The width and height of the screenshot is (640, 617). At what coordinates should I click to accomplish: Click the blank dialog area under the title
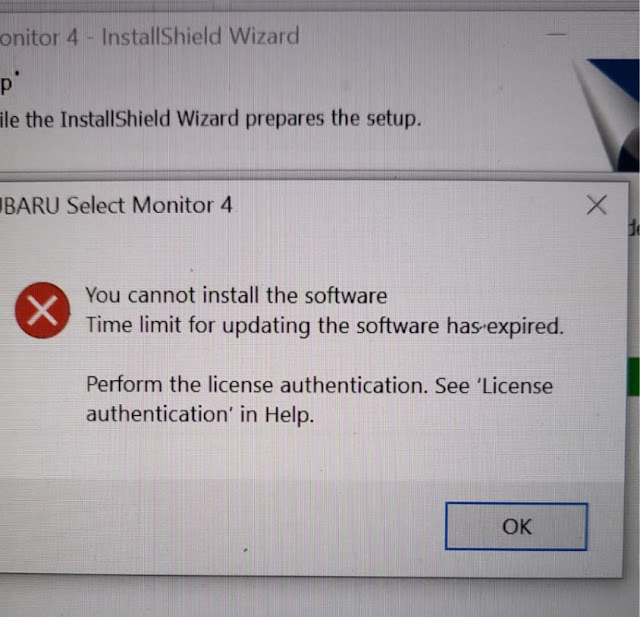point(310,253)
